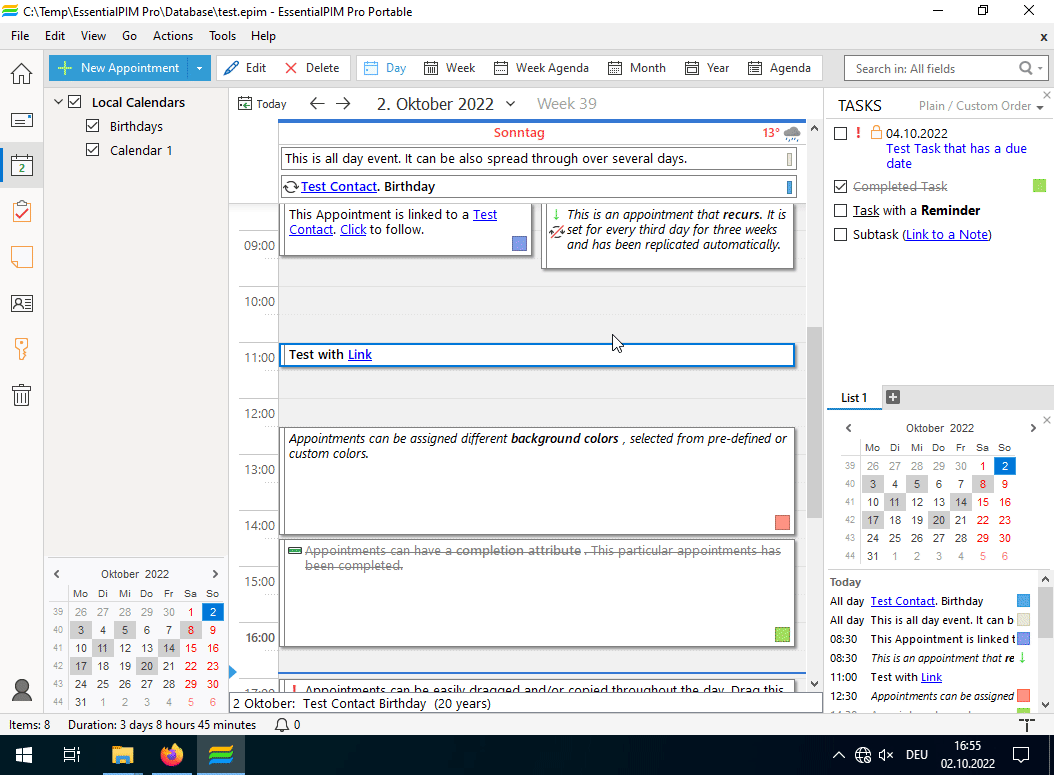1054x775 pixels.
Task: Close the right-side mini calendar panel
Action: [1047, 420]
